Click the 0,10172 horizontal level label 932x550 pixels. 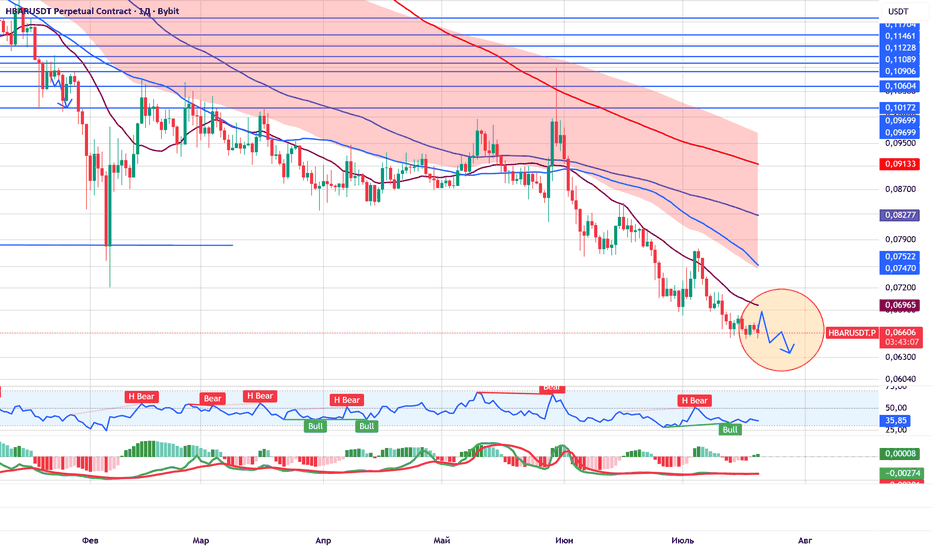900,108
